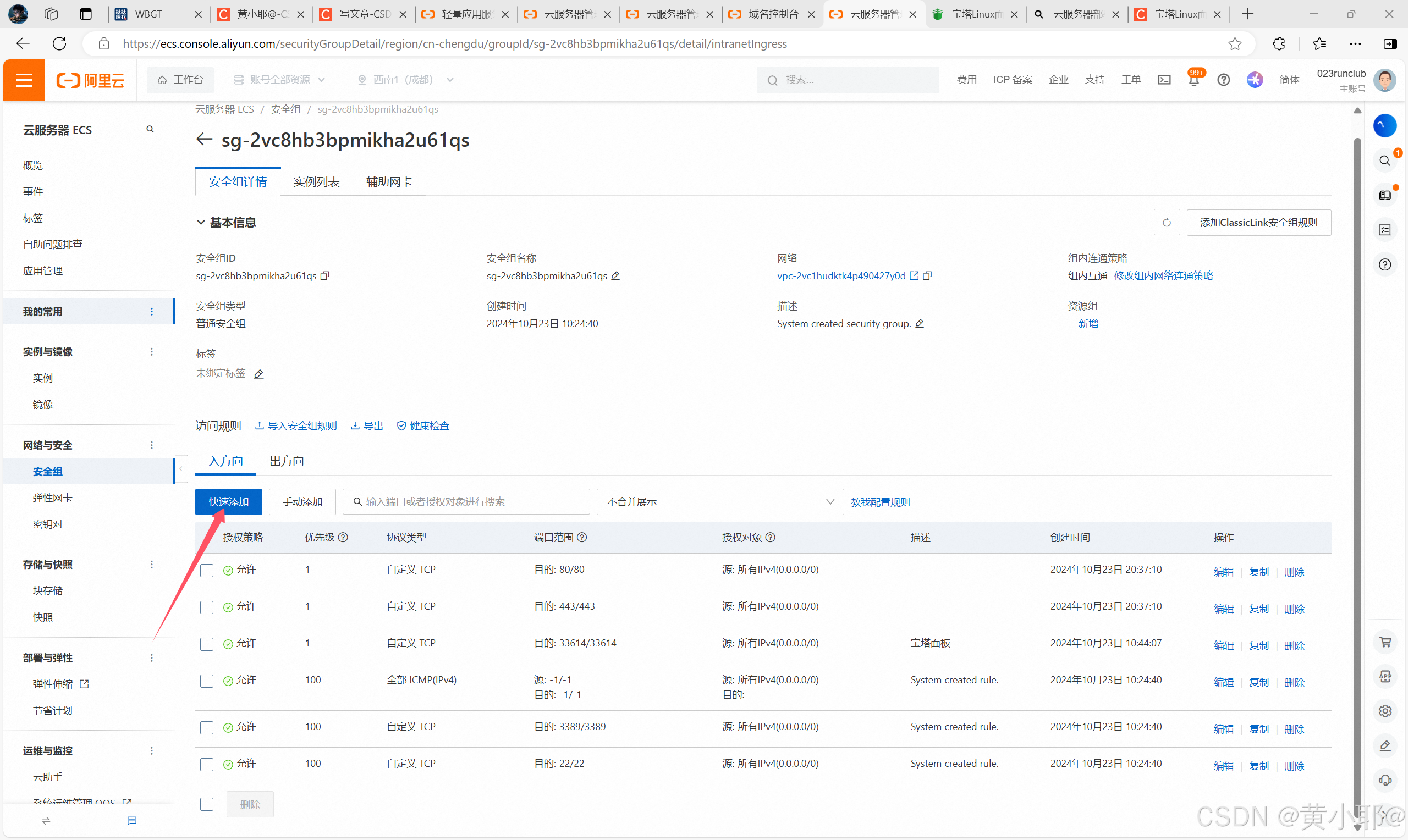Click the search icon in ECS sidebar
The image size is (1408, 840).
click(150, 130)
